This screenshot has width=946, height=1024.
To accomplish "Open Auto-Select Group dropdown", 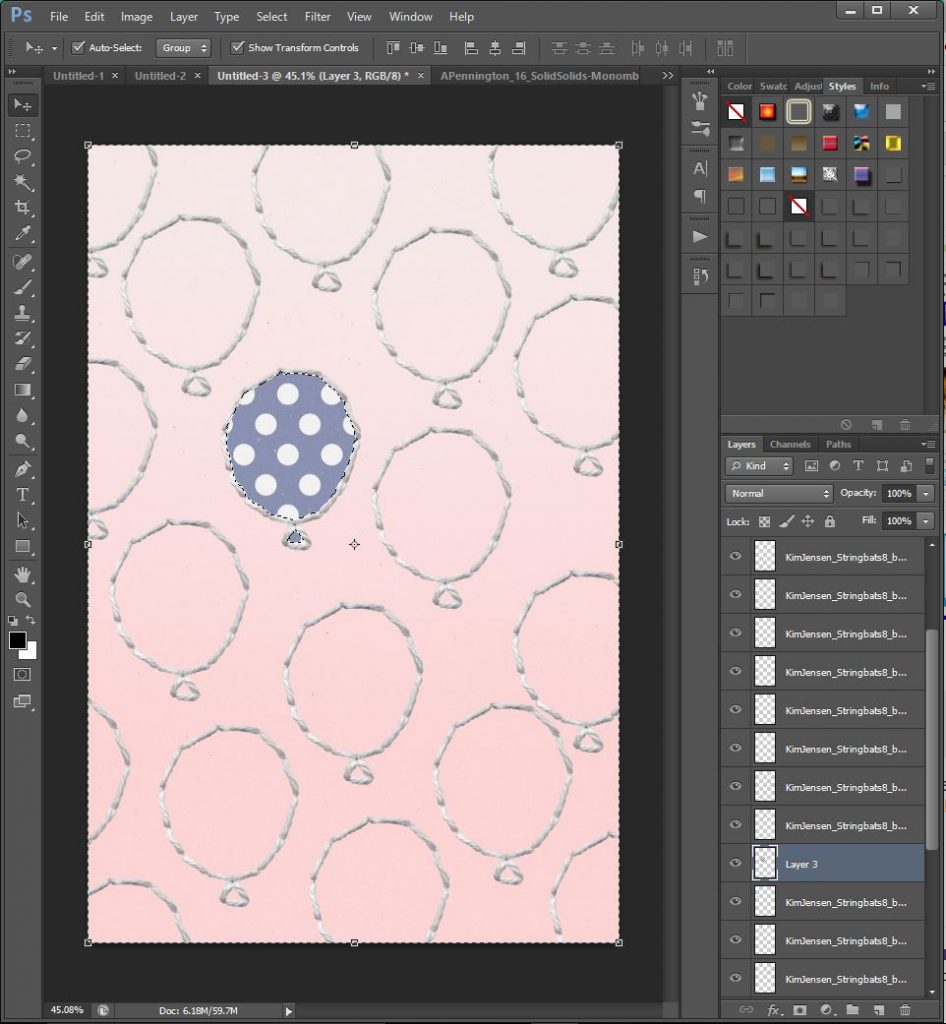I will 183,48.
